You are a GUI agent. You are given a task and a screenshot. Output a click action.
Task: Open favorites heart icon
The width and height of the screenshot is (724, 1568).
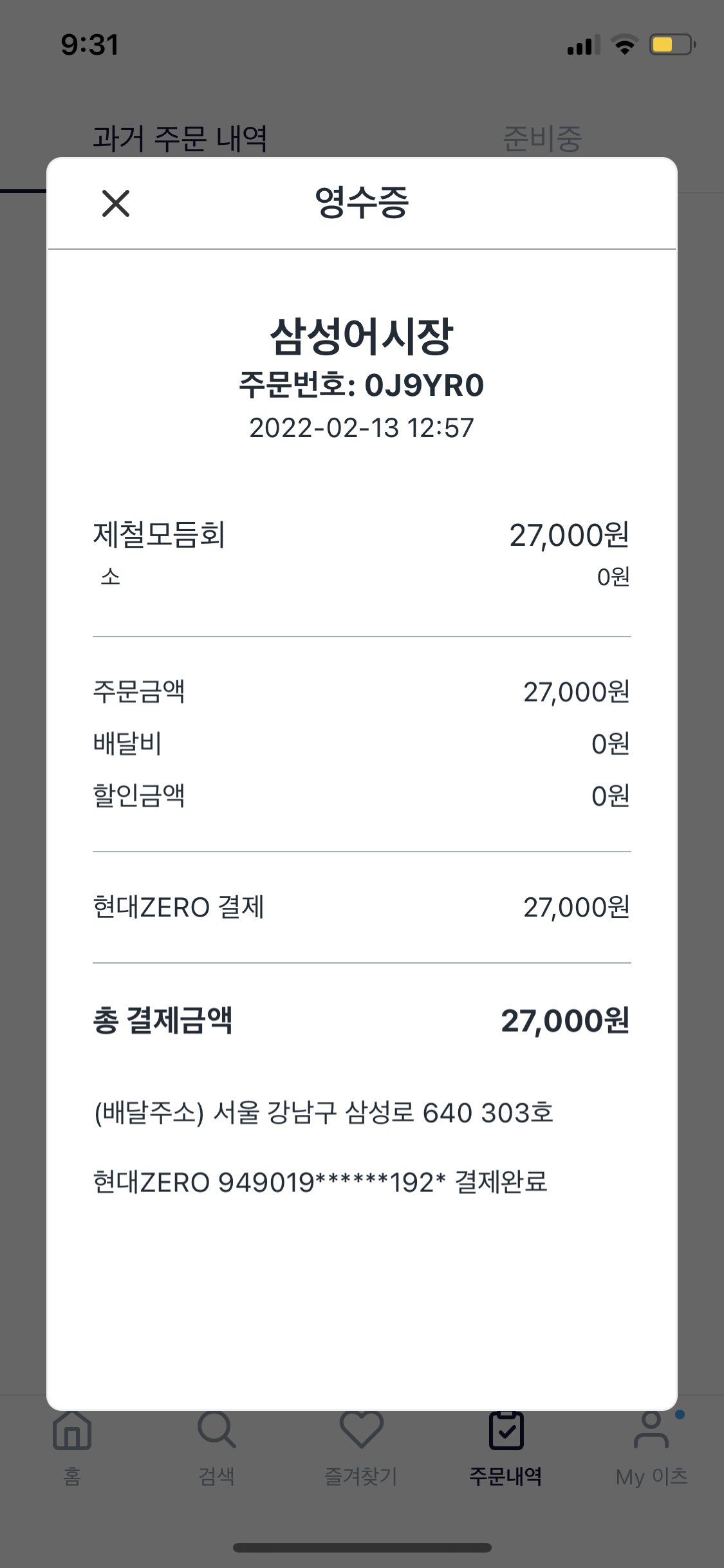coord(361,1432)
